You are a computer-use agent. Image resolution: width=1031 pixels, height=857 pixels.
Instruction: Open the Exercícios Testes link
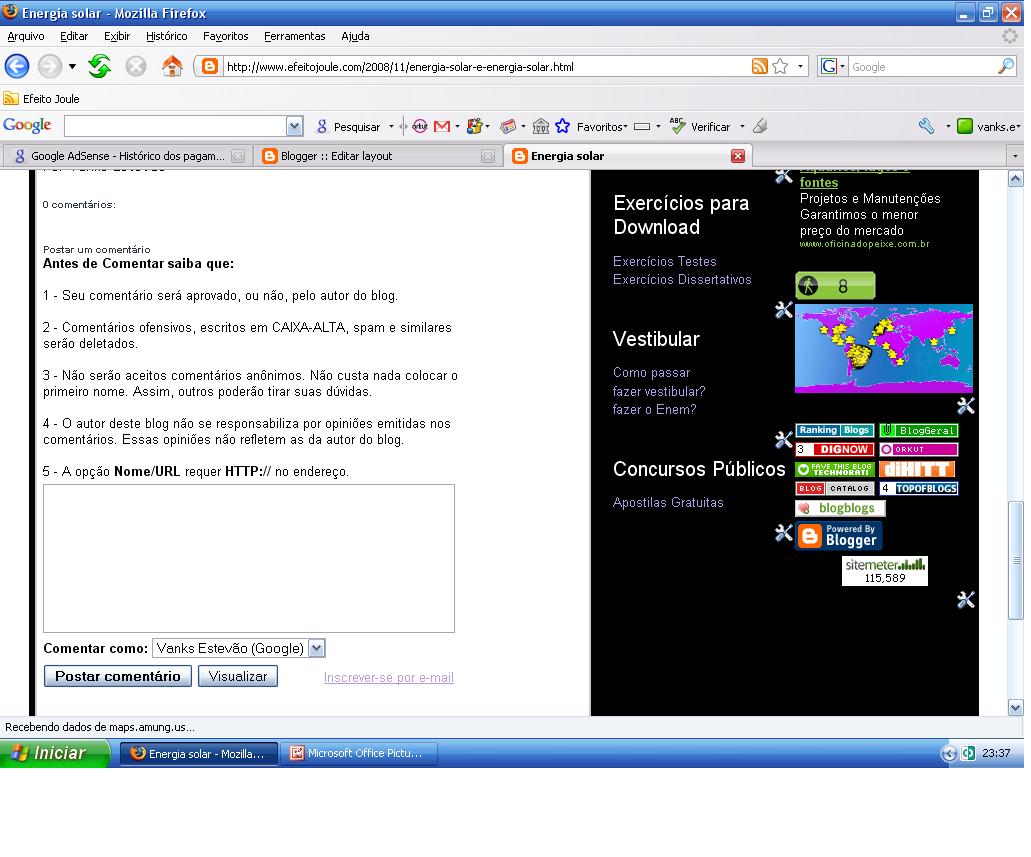(664, 261)
